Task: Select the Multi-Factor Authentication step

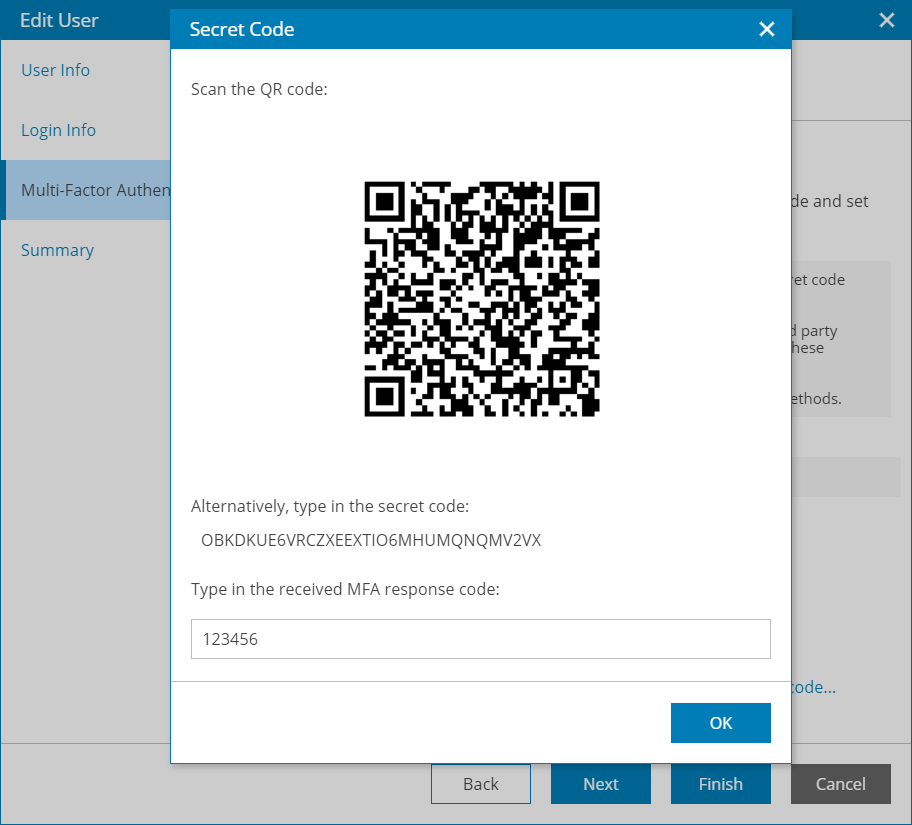Action: click(88, 190)
